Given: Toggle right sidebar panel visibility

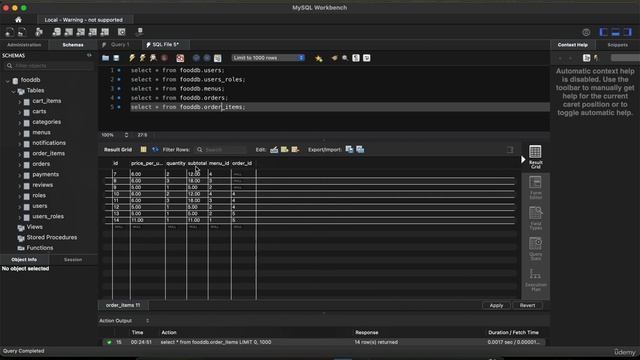Looking at the screenshot, I should (628, 32).
